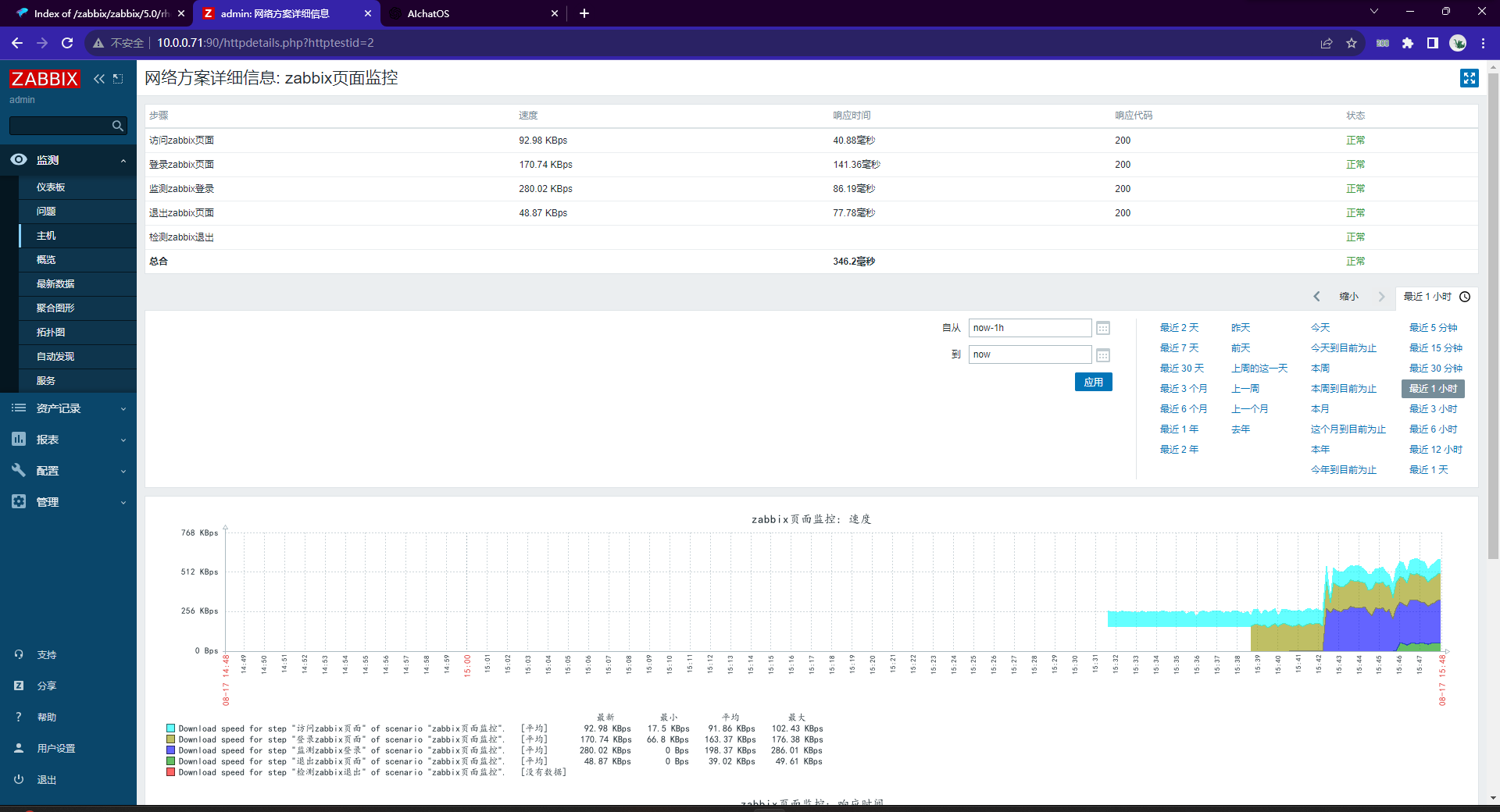Toggle kiosk fullscreen mode icon
Image resolution: width=1500 pixels, height=812 pixels.
(x=1469, y=78)
